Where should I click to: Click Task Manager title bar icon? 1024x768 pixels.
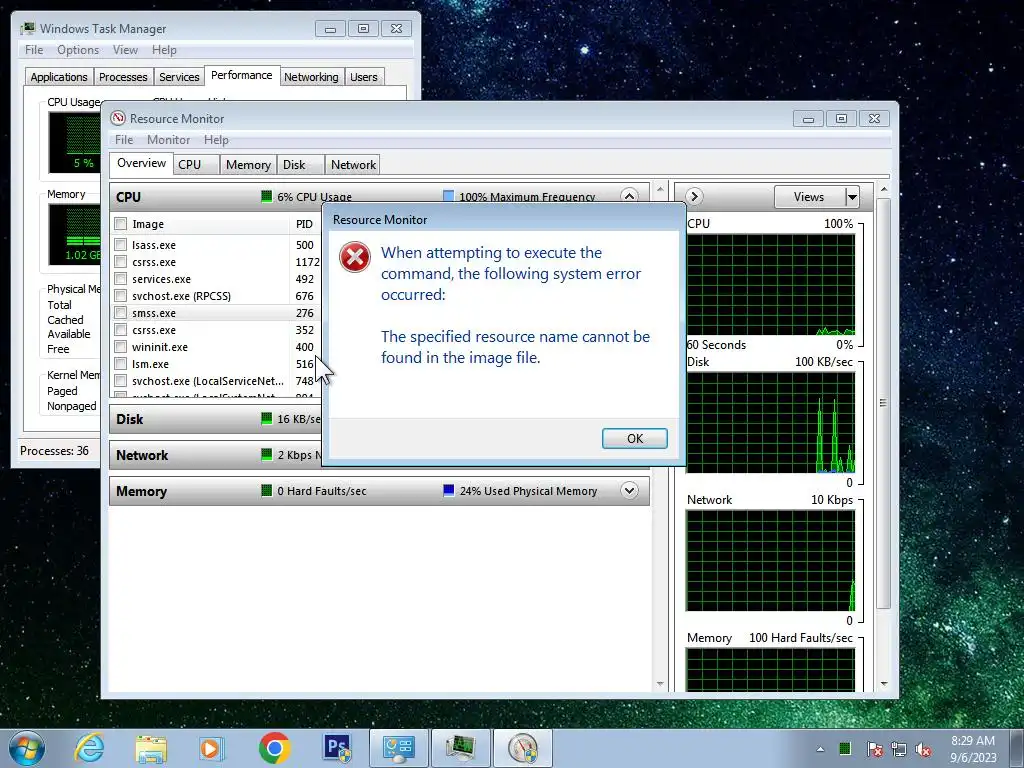28,29
